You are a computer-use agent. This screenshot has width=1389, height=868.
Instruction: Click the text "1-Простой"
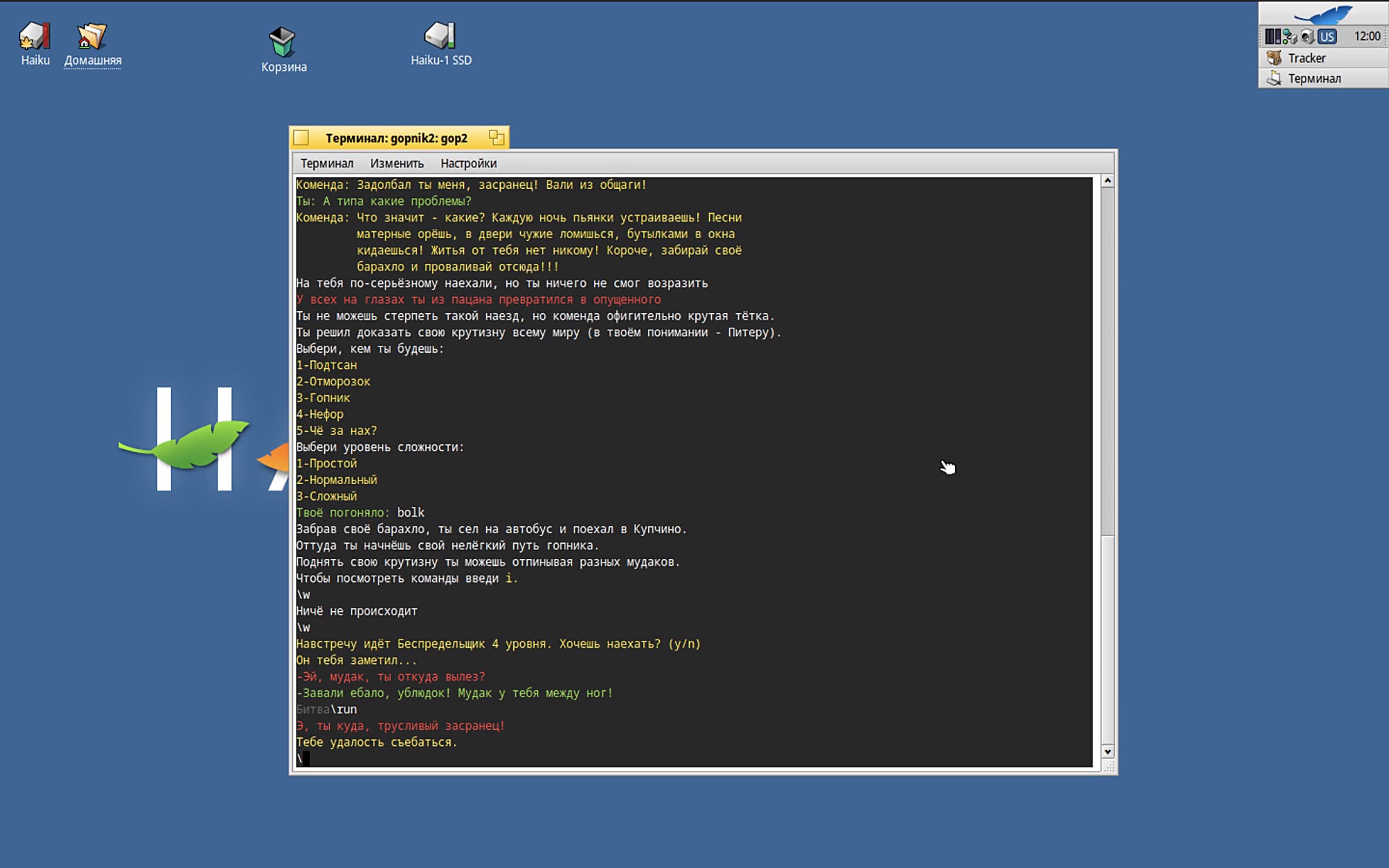[326, 463]
